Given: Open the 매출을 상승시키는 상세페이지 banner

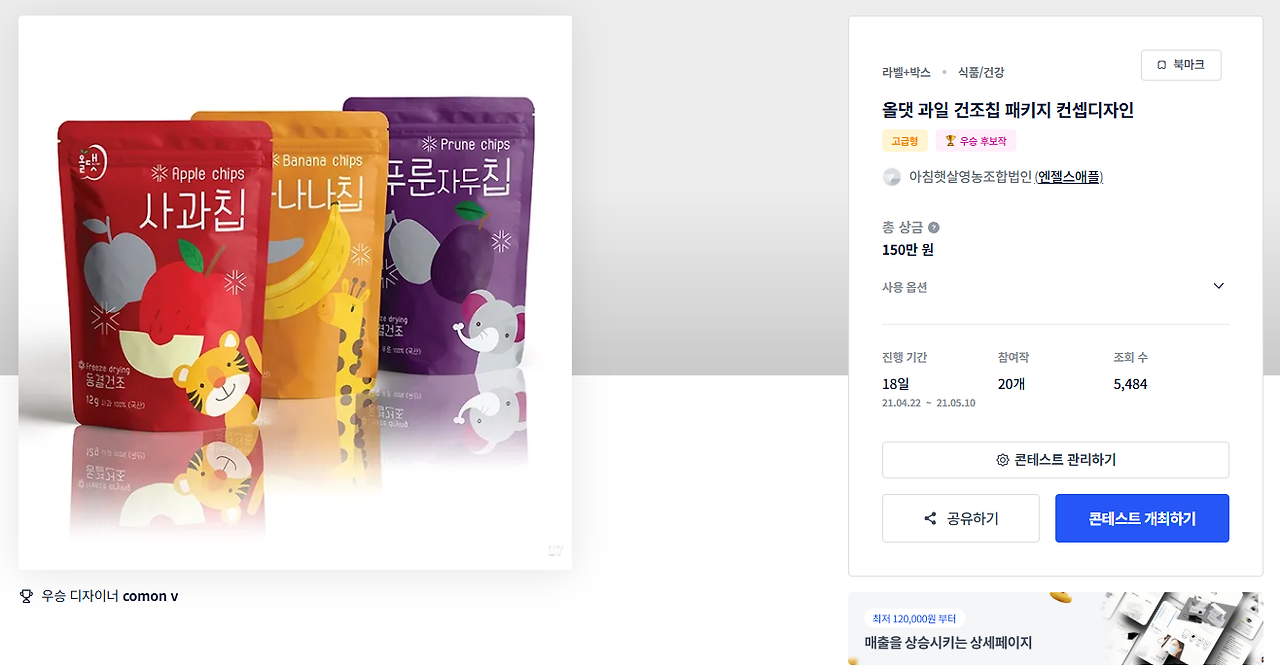Looking at the screenshot, I should point(1055,629).
